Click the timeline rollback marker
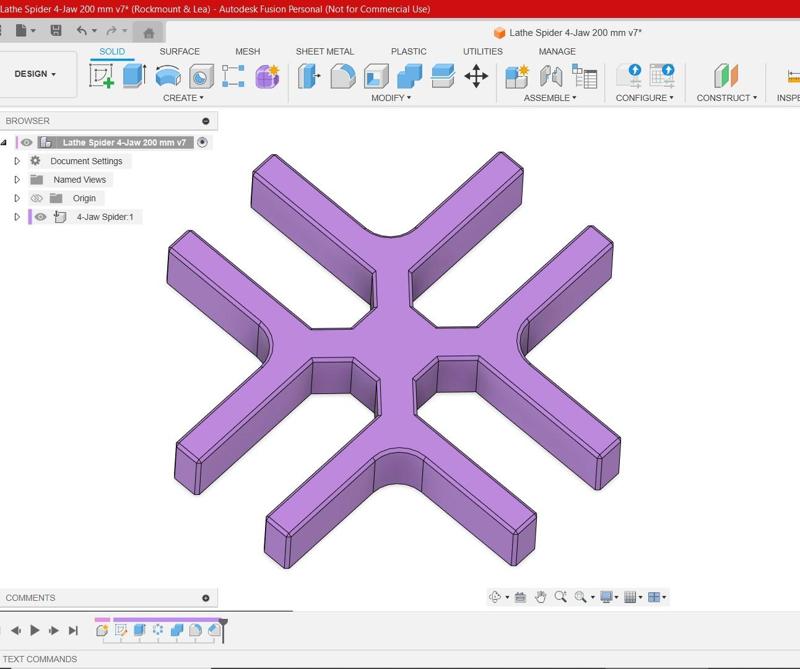This screenshot has height=669, width=800. pos(223,629)
